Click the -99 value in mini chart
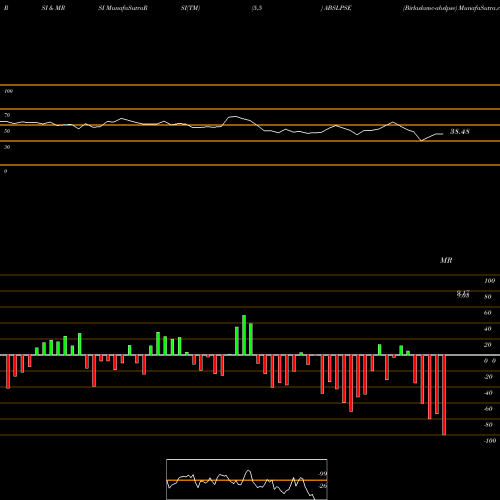The width and height of the screenshot is (500, 500). tap(322, 474)
